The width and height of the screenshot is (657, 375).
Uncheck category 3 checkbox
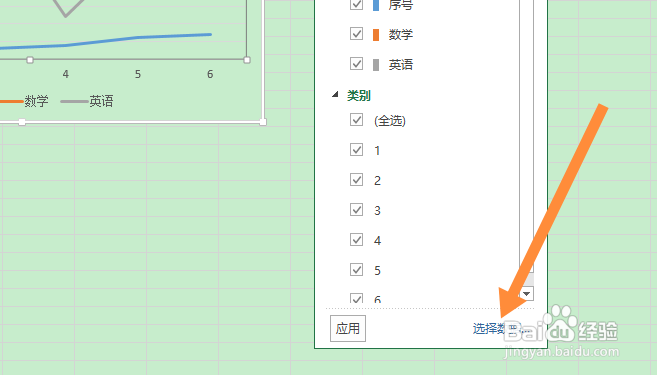point(357,209)
